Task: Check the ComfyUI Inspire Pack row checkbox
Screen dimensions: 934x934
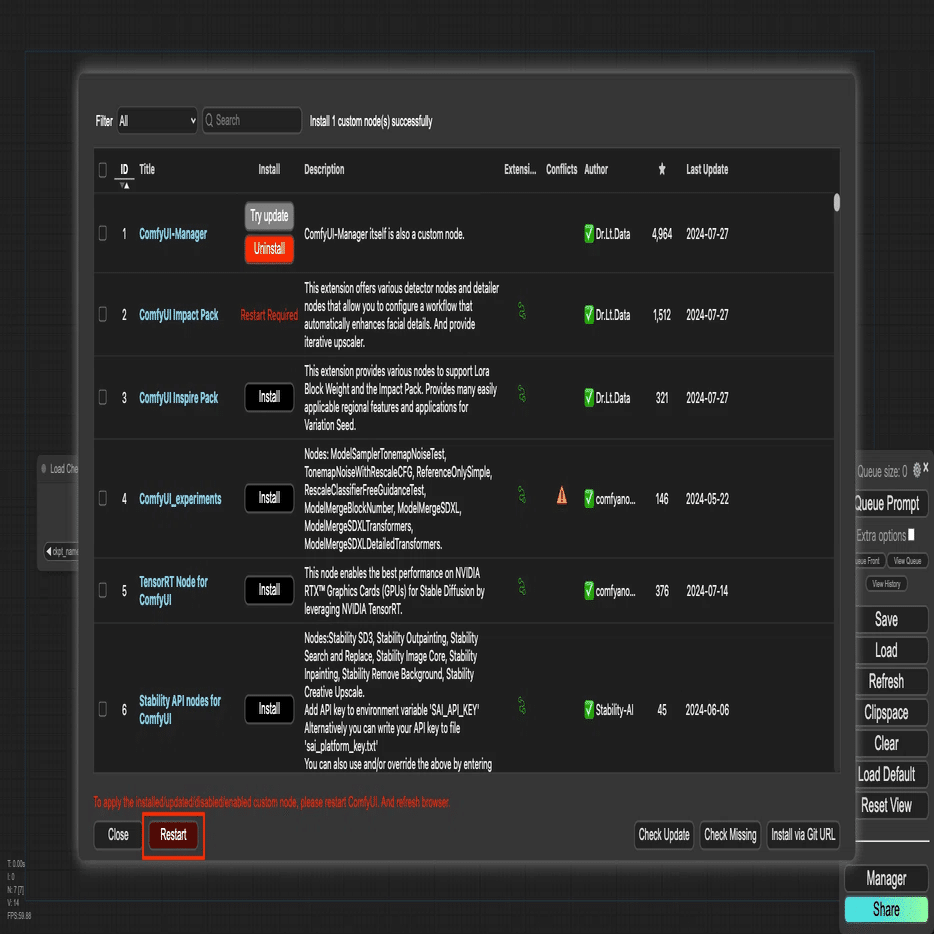Action: click(102, 397)
